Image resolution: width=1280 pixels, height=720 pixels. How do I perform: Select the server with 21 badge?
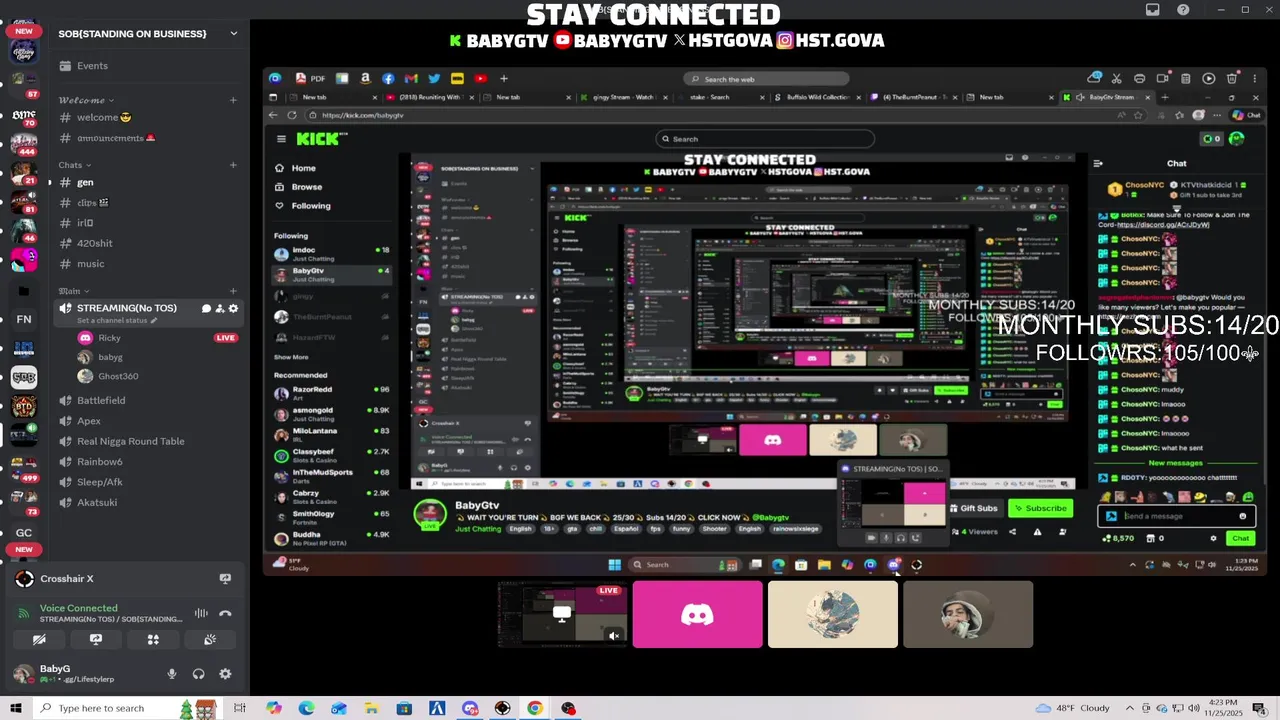point(24,175)
